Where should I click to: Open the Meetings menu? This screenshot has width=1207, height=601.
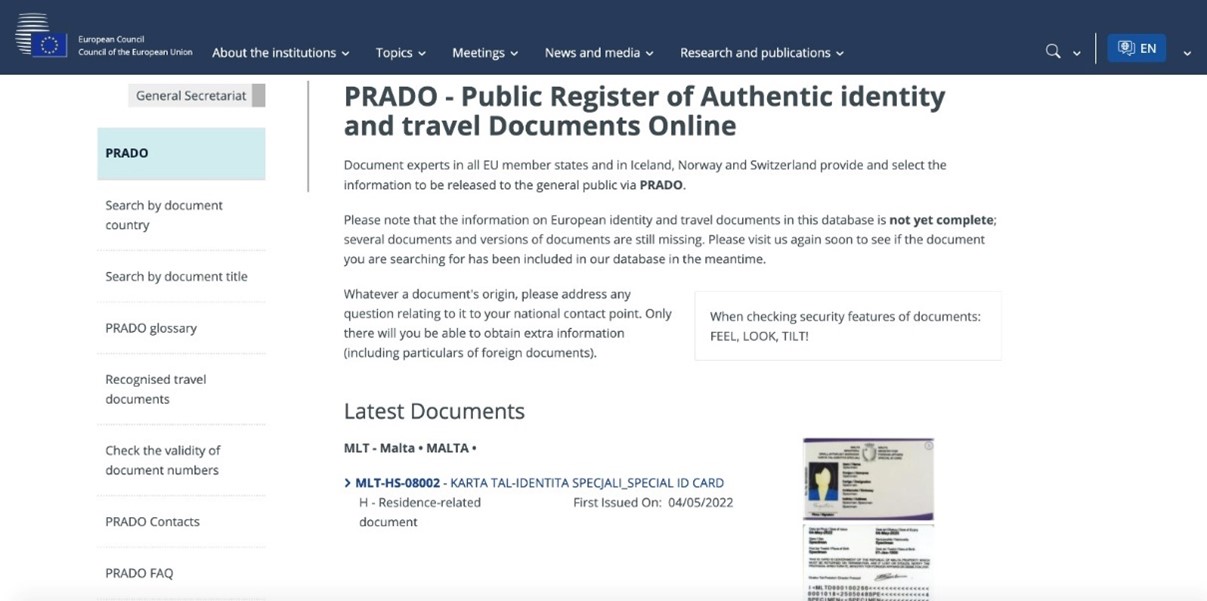485,52
